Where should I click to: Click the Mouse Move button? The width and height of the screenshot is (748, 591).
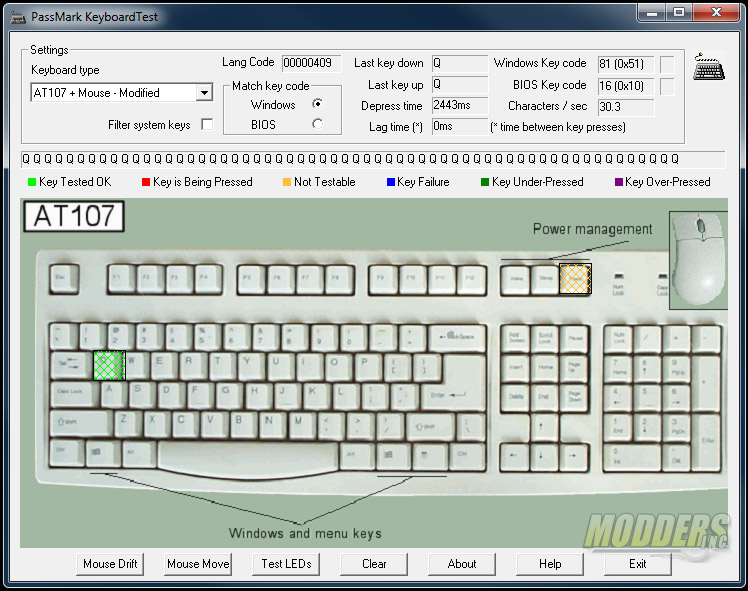coord(198,564)
